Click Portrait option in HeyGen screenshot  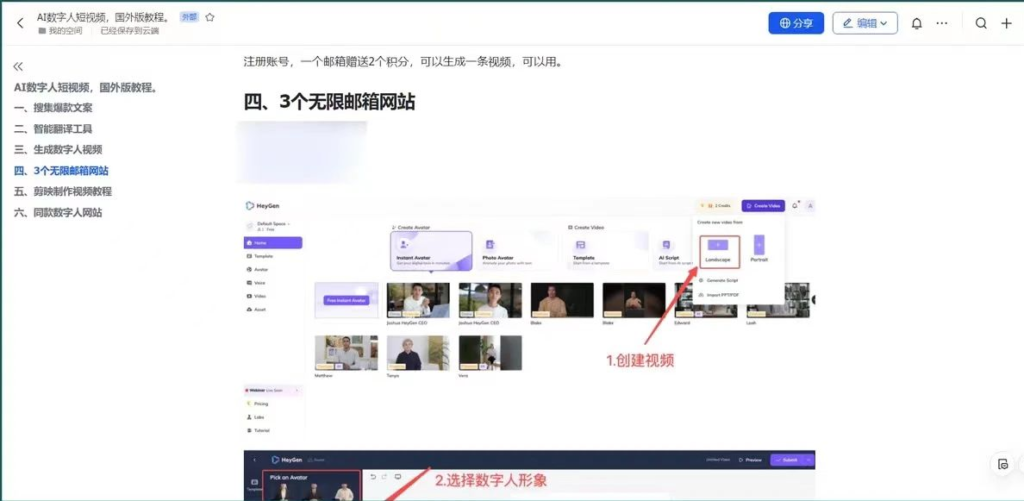[759, 249]
